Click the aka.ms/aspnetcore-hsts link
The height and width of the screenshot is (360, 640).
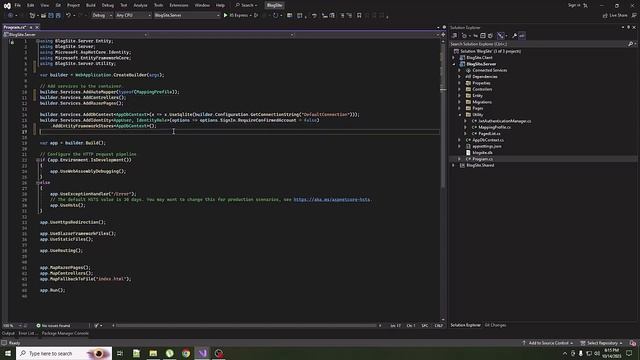[x=332, y=200]
